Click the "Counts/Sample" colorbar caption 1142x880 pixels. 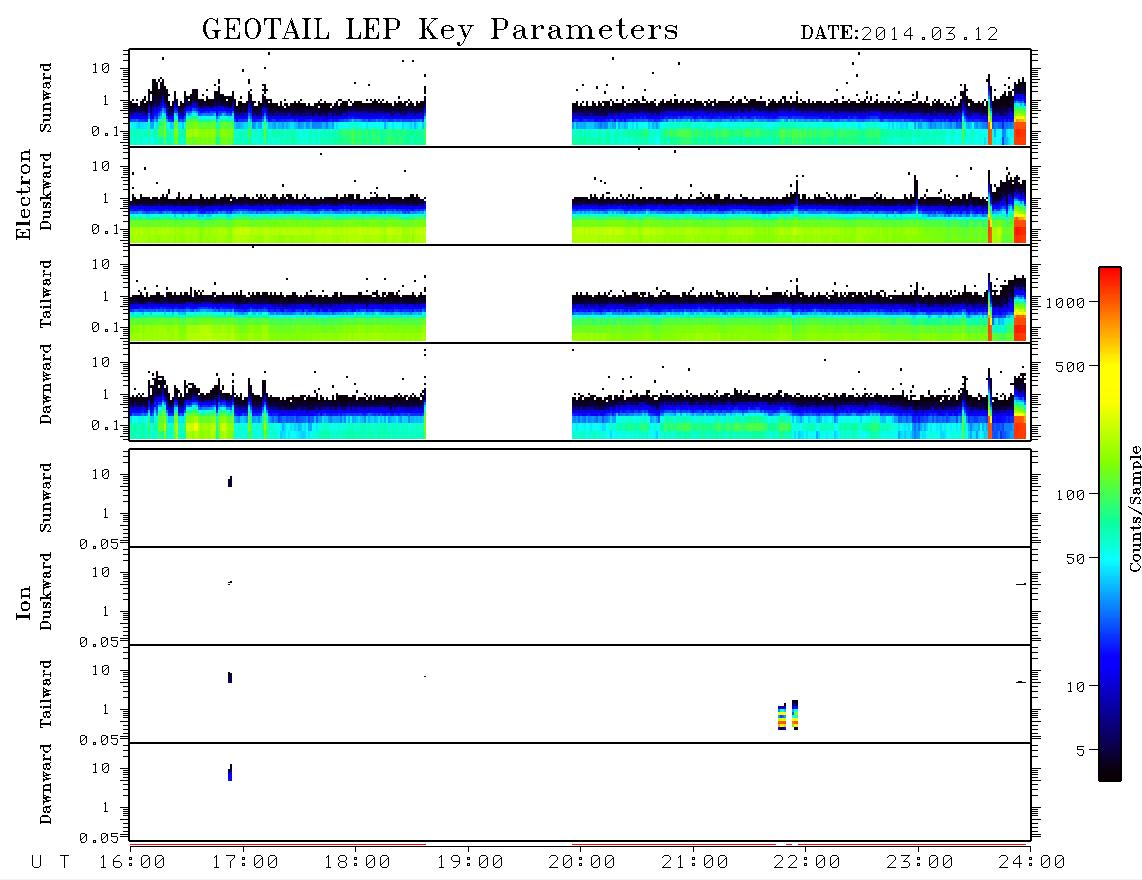[1134, 508]
